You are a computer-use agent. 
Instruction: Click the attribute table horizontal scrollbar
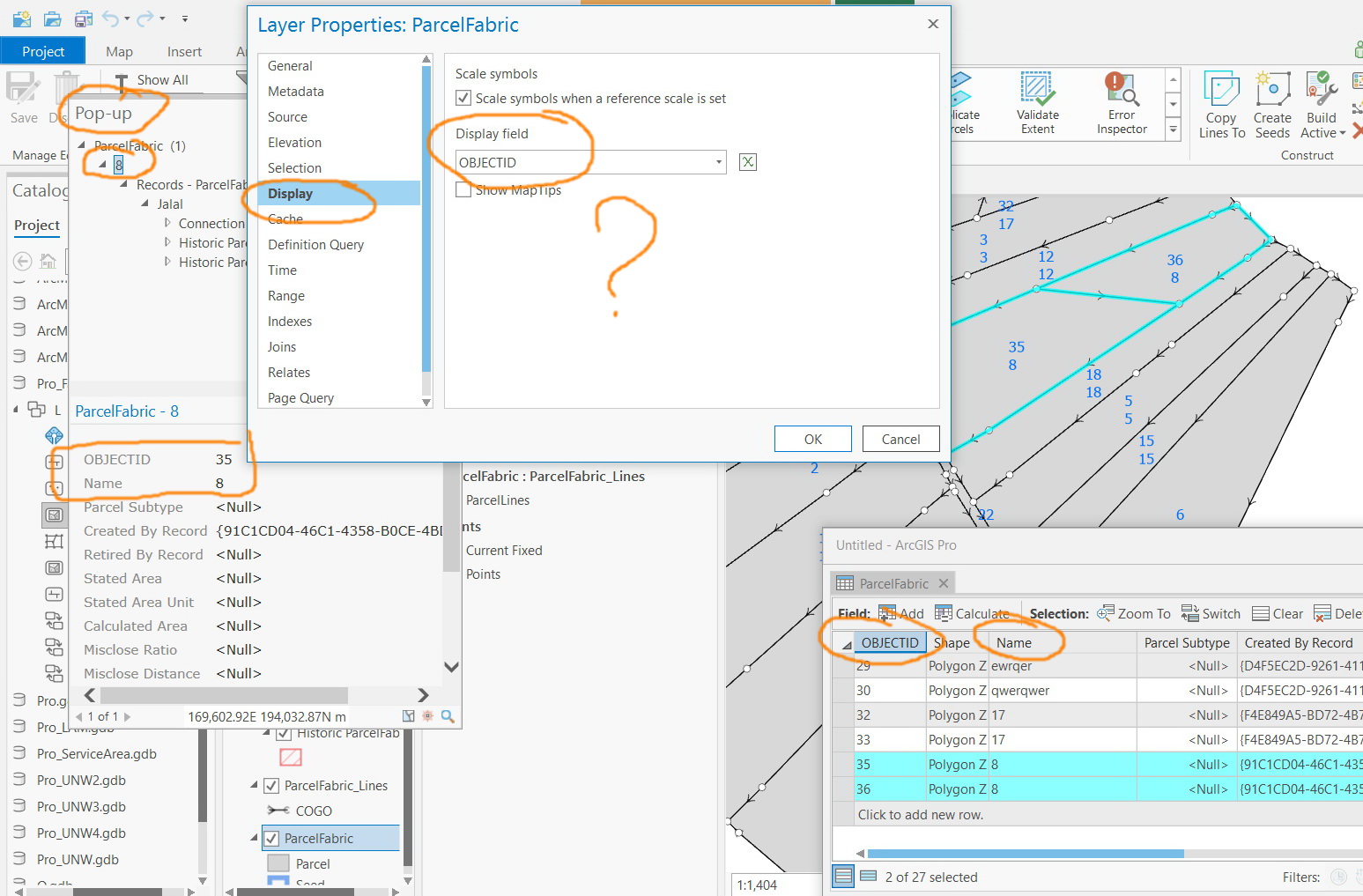coord(1026,853)
